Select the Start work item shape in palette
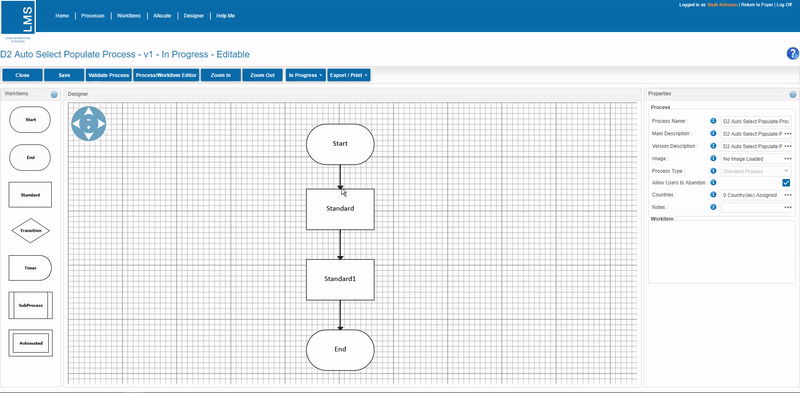 point(30,119)
